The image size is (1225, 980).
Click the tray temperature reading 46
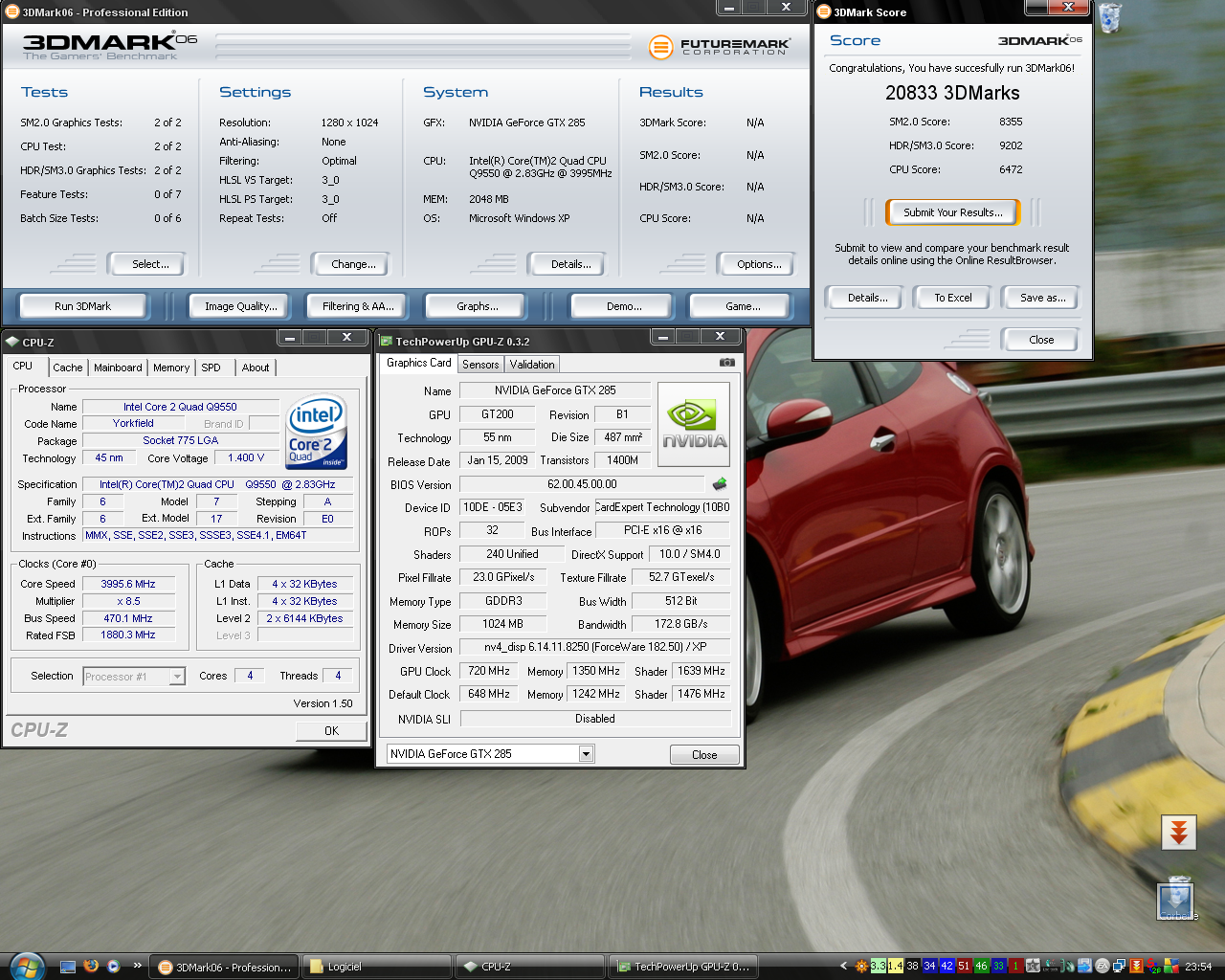click(x=981, y=967)
